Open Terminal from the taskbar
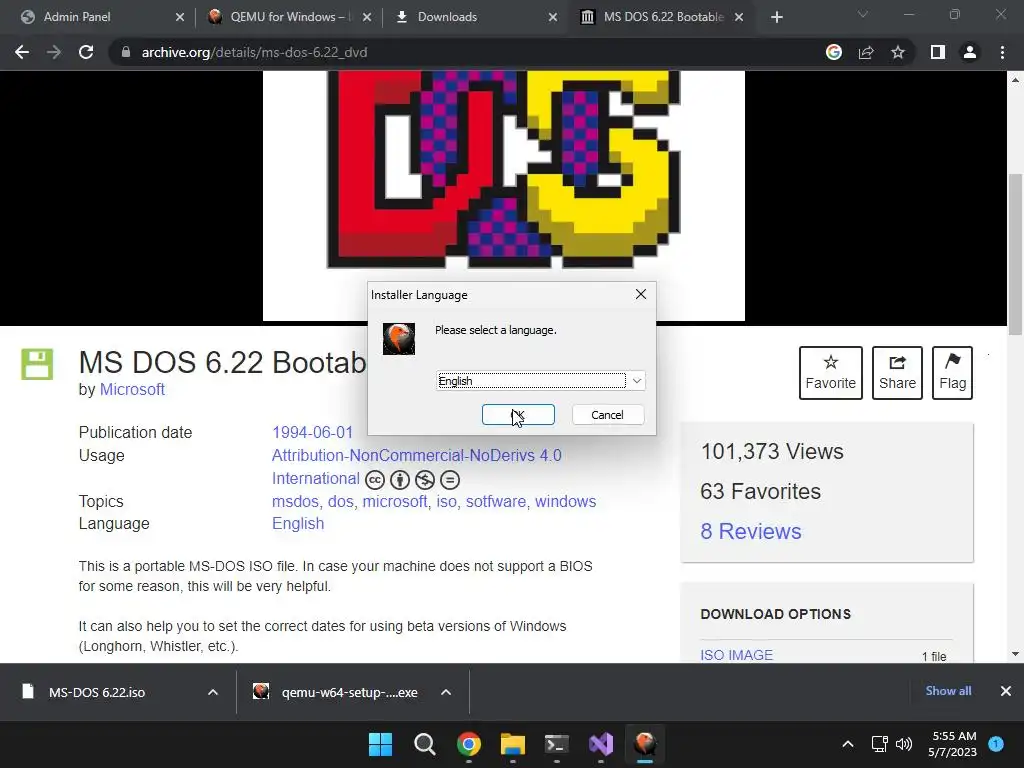 556,744
